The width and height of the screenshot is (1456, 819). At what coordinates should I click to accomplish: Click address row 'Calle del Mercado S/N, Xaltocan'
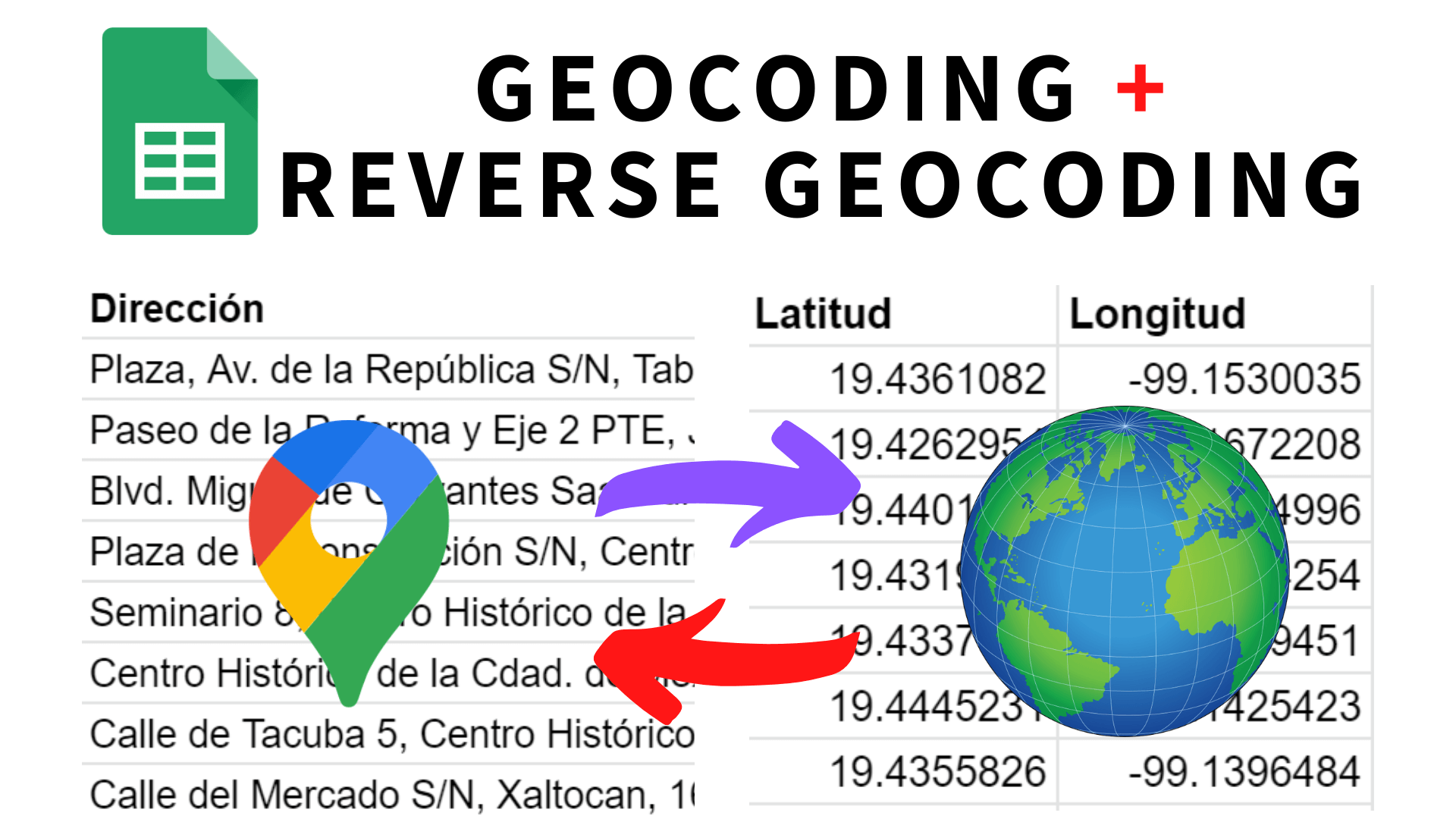coord(388,792)
